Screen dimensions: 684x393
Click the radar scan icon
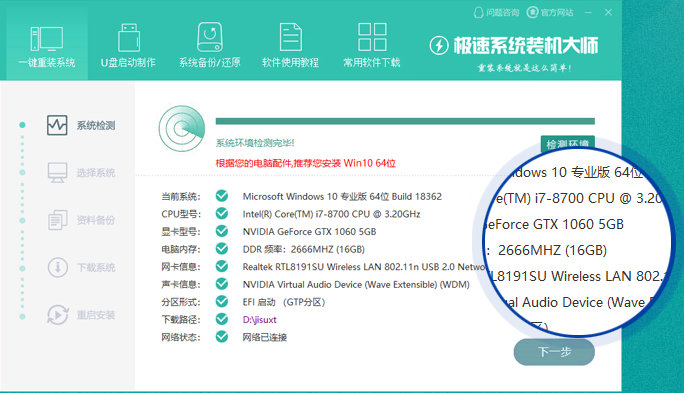coord(182,128)
